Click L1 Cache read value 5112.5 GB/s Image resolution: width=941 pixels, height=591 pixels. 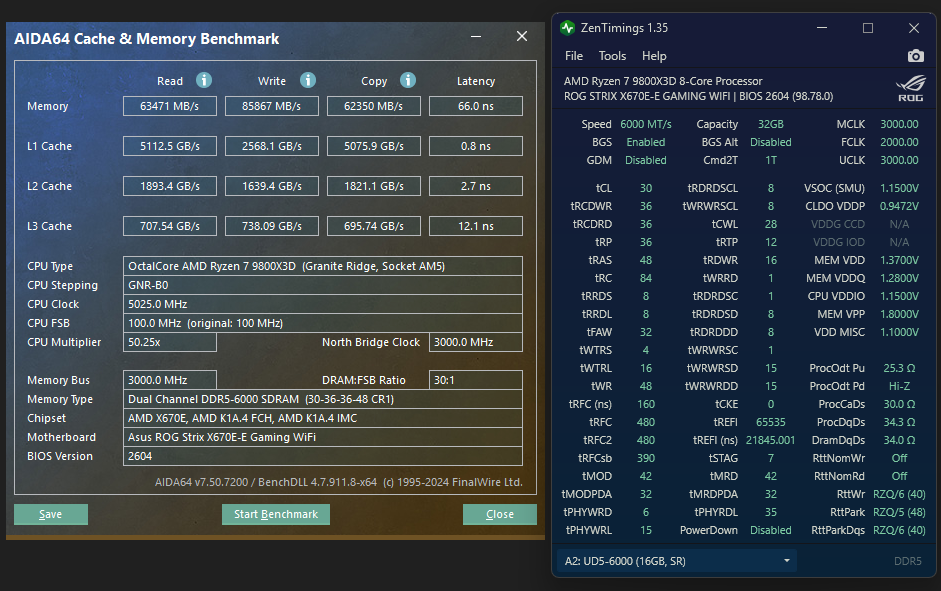click(x=170, y=146)
